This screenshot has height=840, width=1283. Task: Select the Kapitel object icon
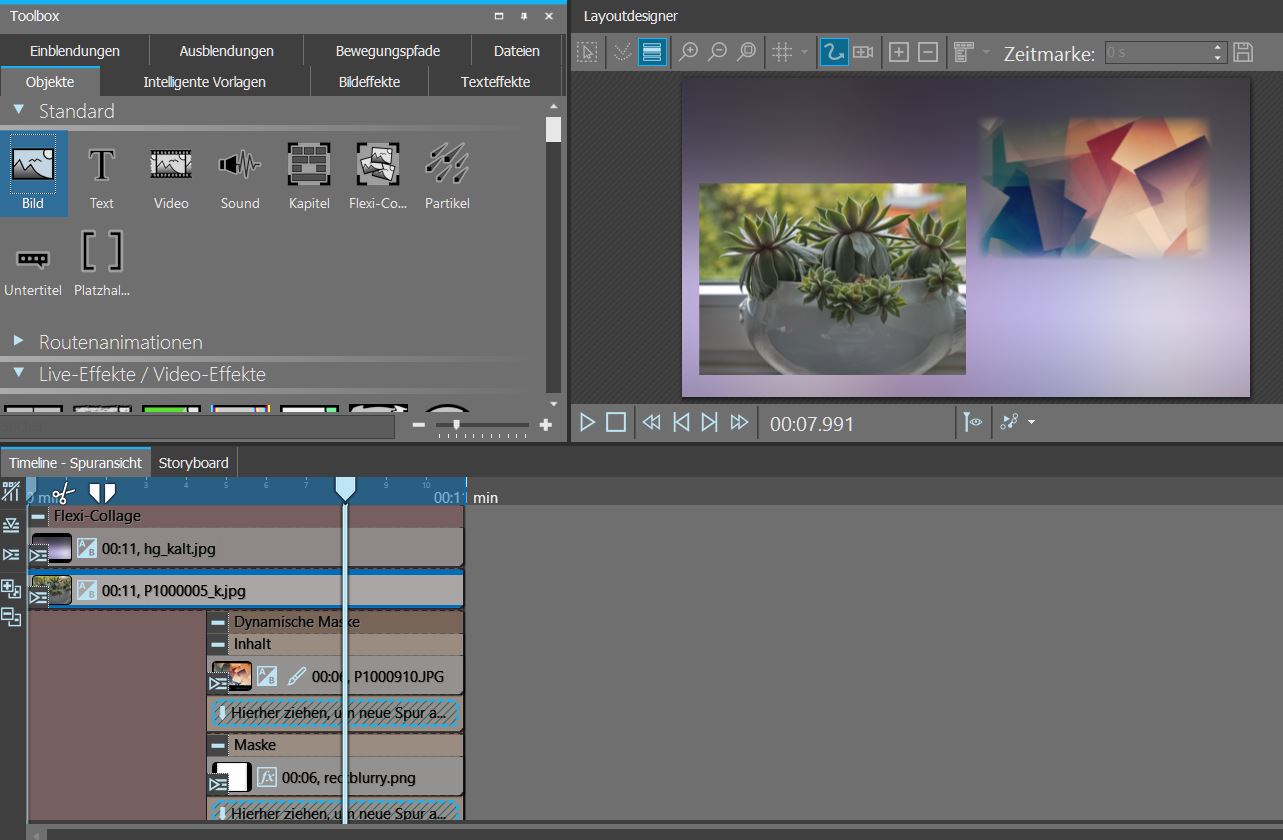308,172
